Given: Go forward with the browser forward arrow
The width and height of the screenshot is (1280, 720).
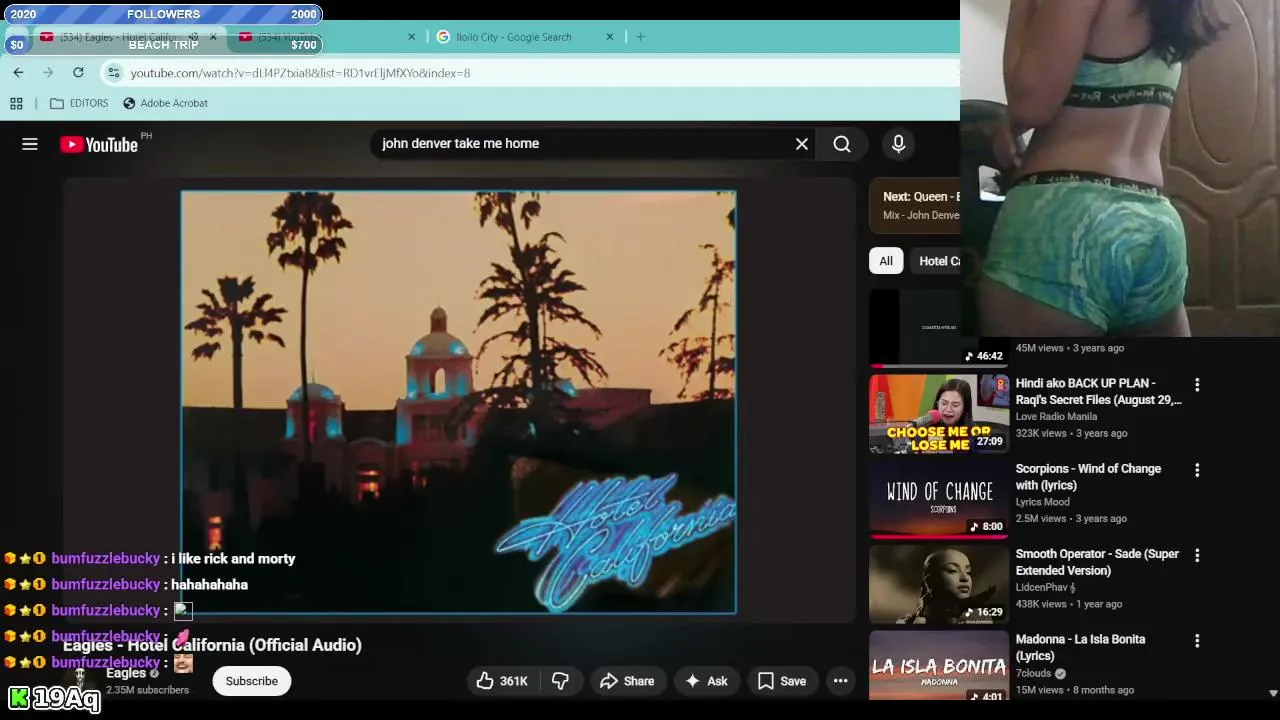Looking at the screenshot, I should [48, 72].
